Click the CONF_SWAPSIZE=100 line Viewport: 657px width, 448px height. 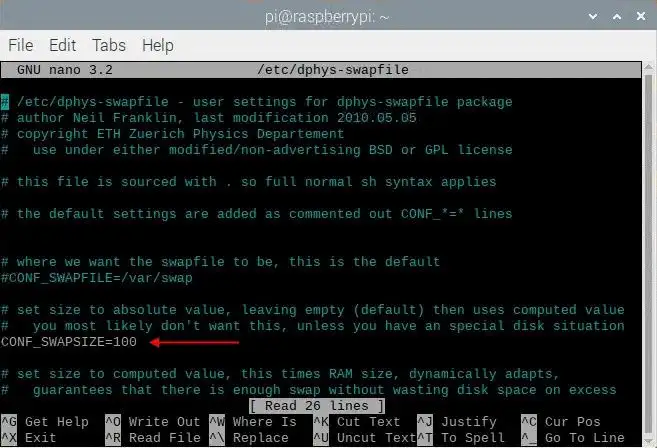point(69,342)
